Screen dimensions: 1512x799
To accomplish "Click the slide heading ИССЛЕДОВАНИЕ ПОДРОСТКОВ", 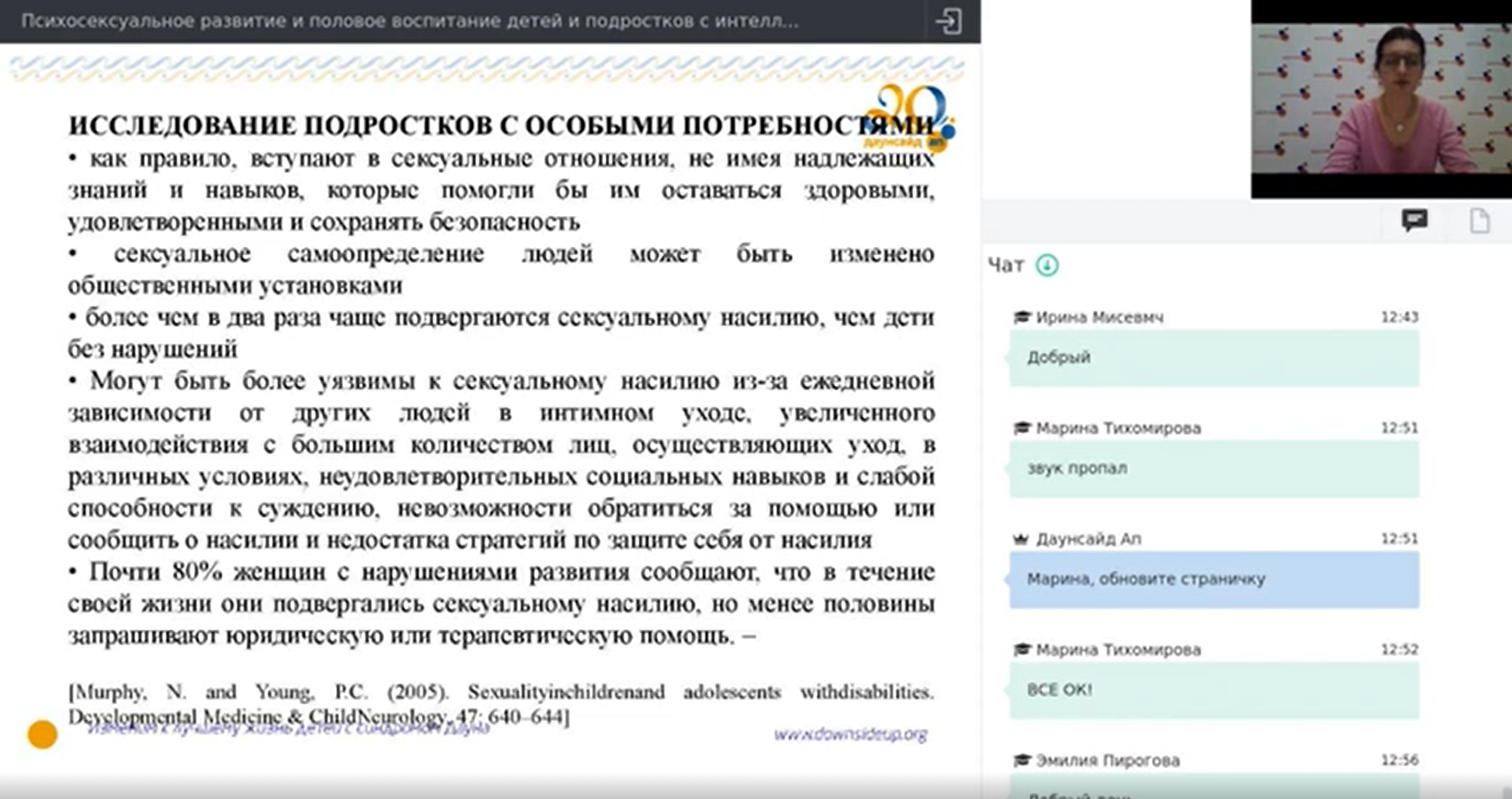I will click(501, 125).
